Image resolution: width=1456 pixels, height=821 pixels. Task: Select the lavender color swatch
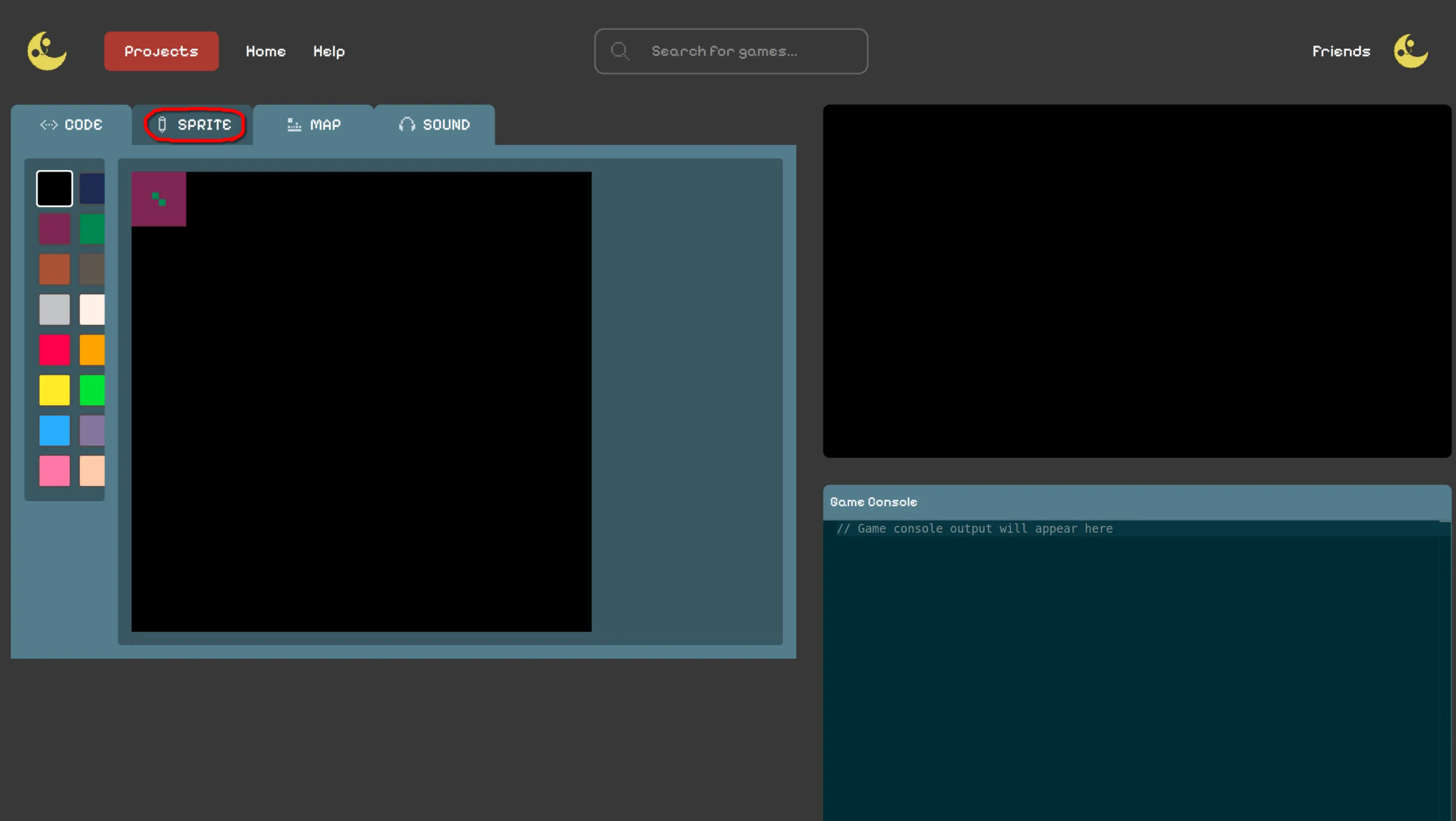pos(92,430)
